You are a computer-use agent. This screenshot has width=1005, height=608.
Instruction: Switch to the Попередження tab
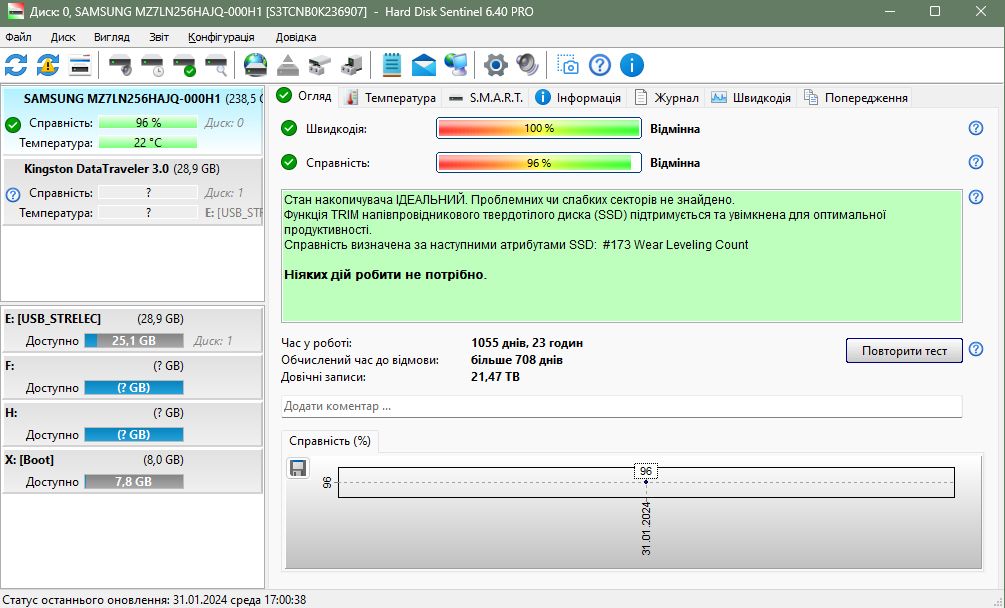[856, 97]
